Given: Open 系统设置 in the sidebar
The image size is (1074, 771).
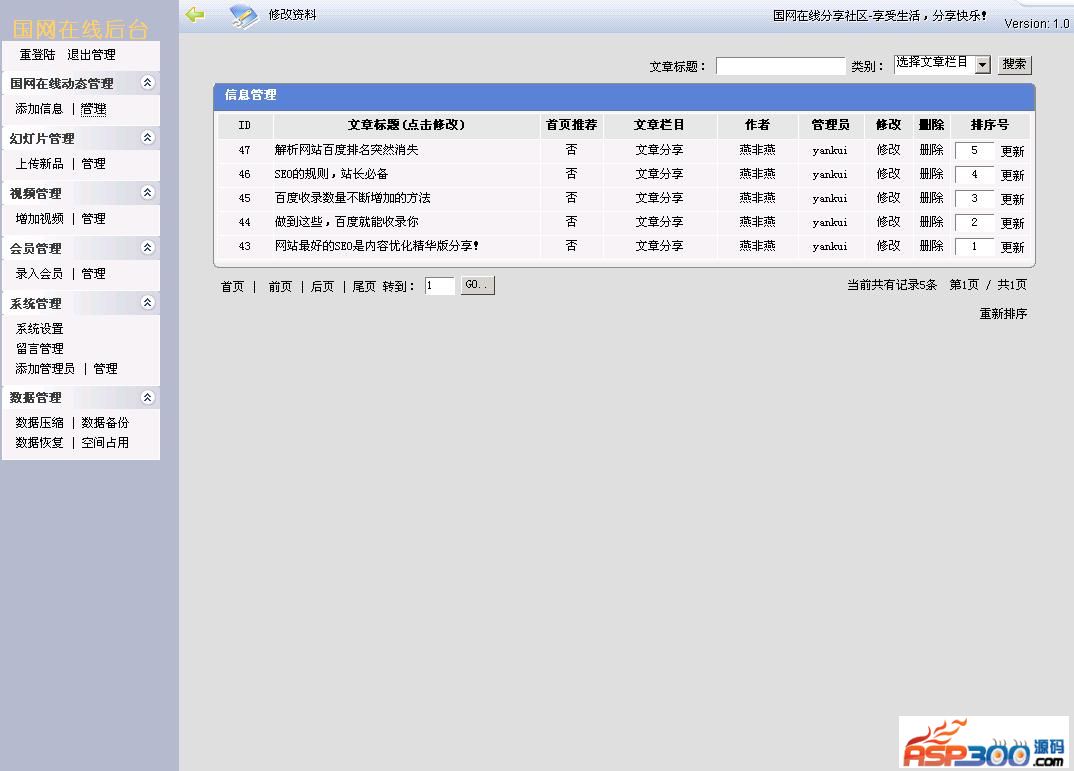Looking at the screenshot, I should pos(39,329).
